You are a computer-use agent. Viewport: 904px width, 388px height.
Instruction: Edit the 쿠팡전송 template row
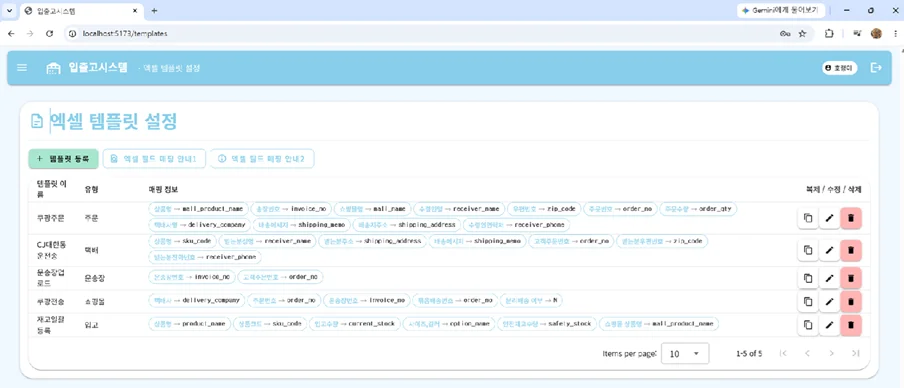point(830,302)
